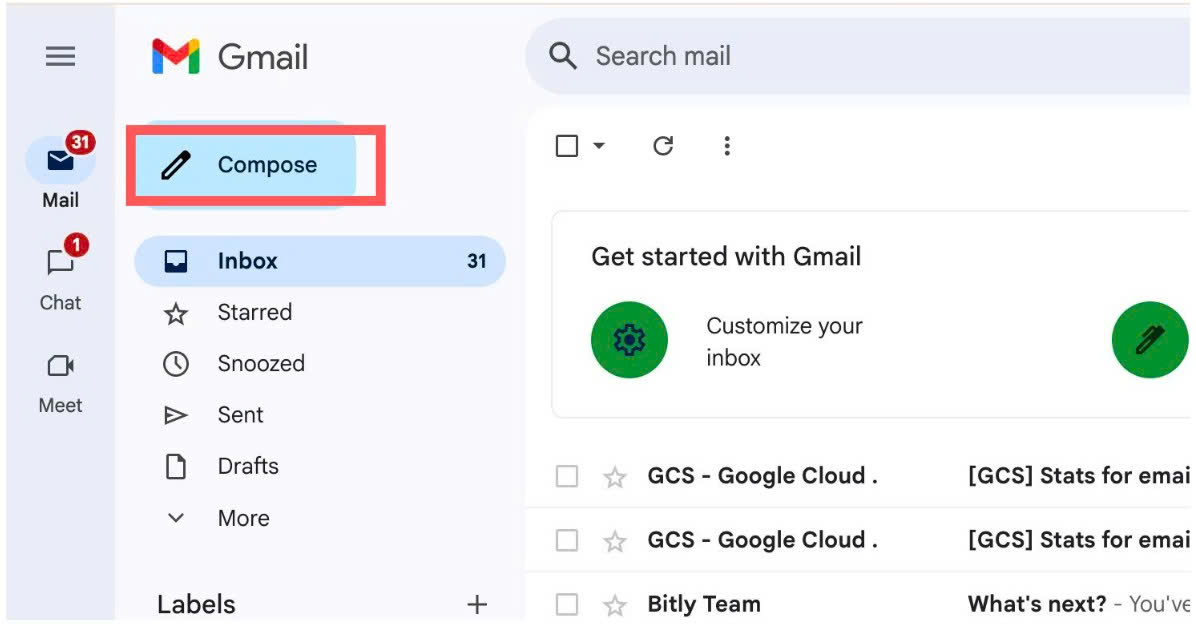Open the Inbox folder
Screen dimensions: 1196x632
(320, 261)
